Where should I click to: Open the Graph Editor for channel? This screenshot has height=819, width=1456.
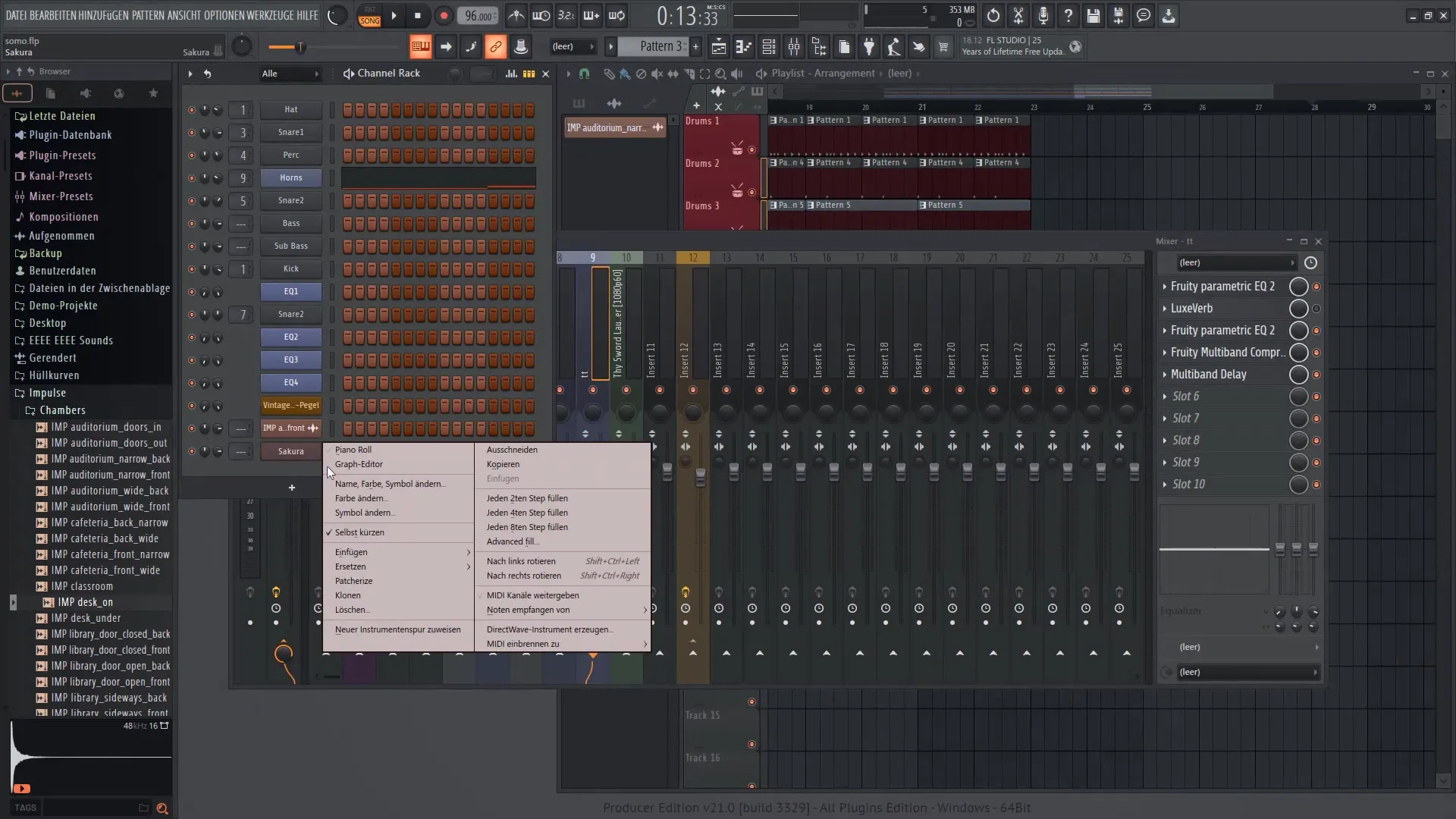(358, 464)
